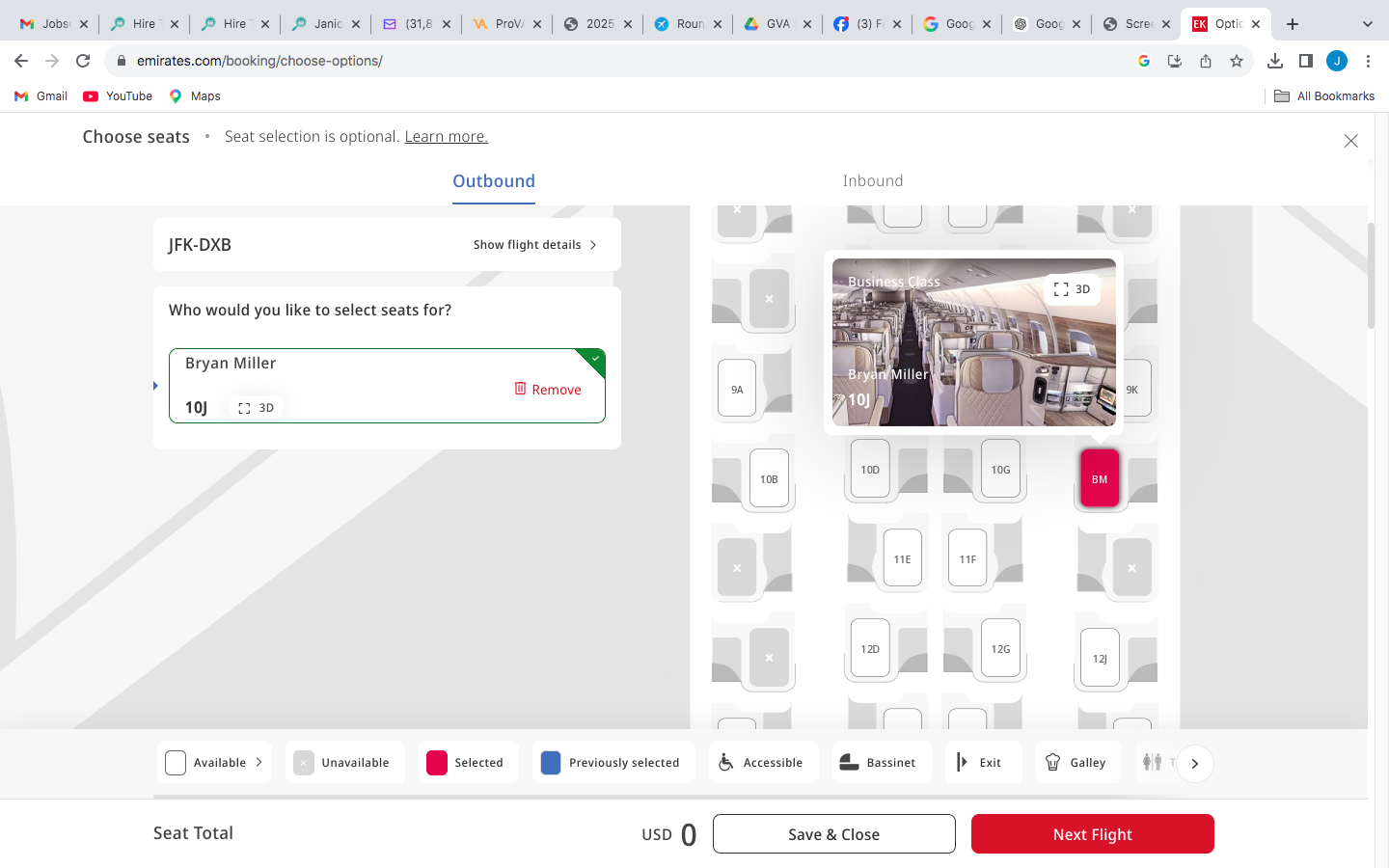This screenshot has height=868, width=1389.
Task: View site information lock icon
Action: (122, 61)
